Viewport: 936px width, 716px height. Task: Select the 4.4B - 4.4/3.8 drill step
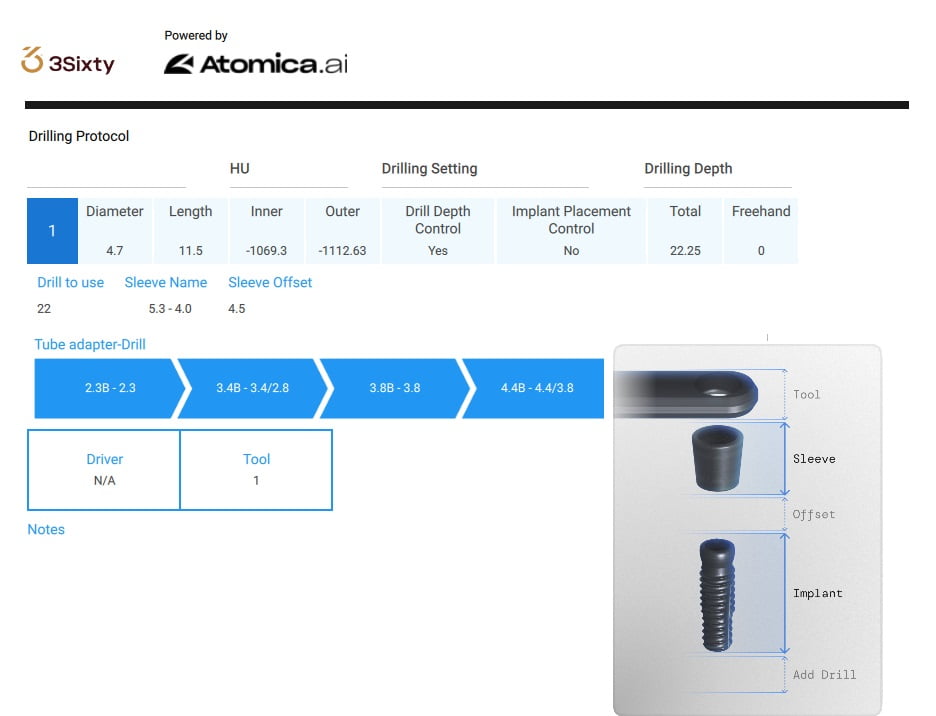coord(537,388)
